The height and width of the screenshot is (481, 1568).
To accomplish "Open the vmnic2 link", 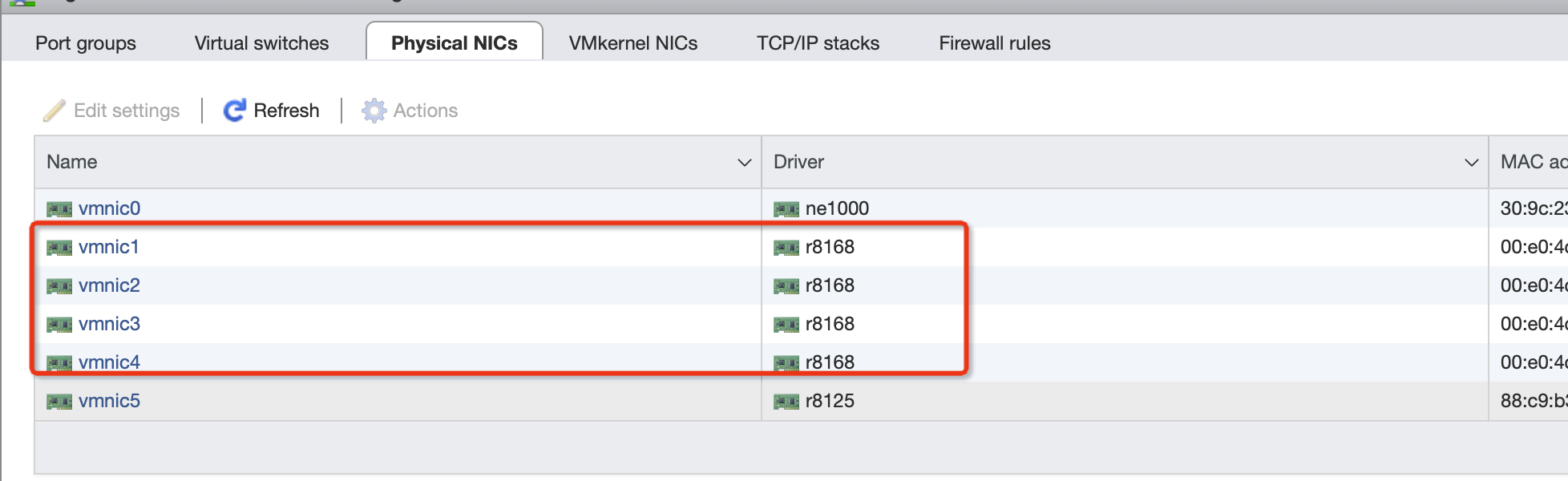I will pyautogui.click(x=109, y=285).
